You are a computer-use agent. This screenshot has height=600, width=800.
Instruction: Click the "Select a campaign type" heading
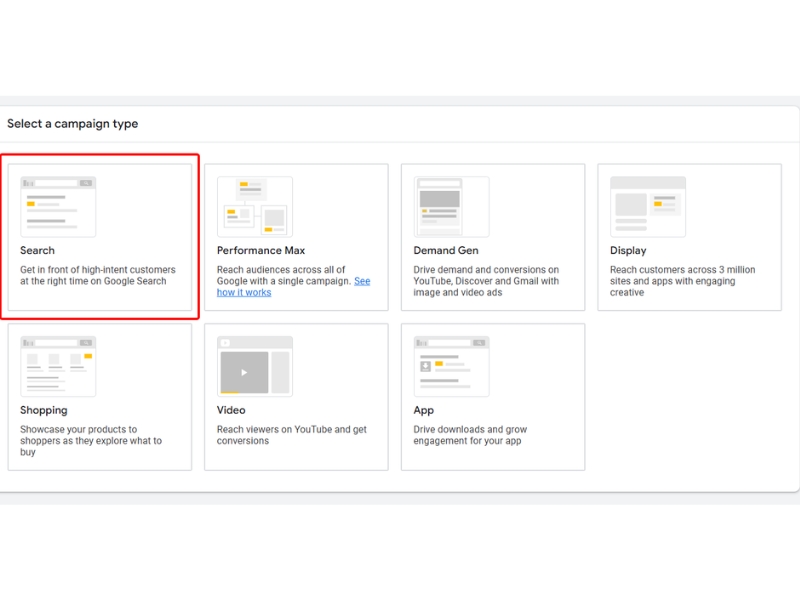tap(72, 124)
